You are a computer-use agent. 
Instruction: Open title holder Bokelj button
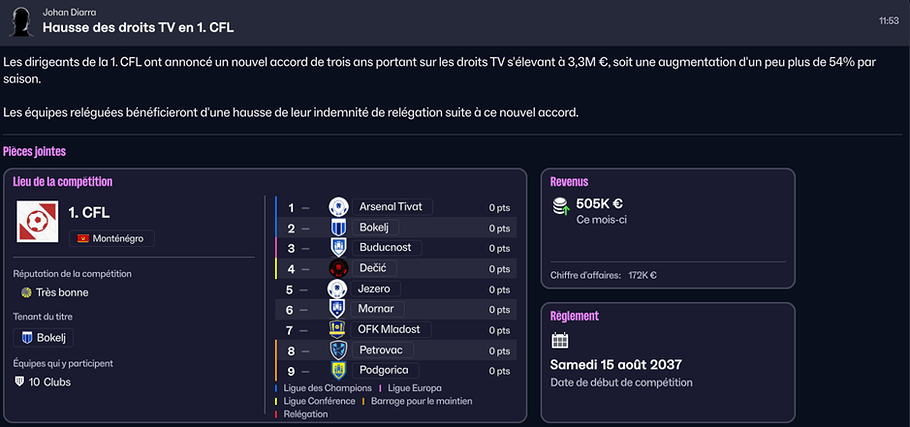(x=43, y=338)
